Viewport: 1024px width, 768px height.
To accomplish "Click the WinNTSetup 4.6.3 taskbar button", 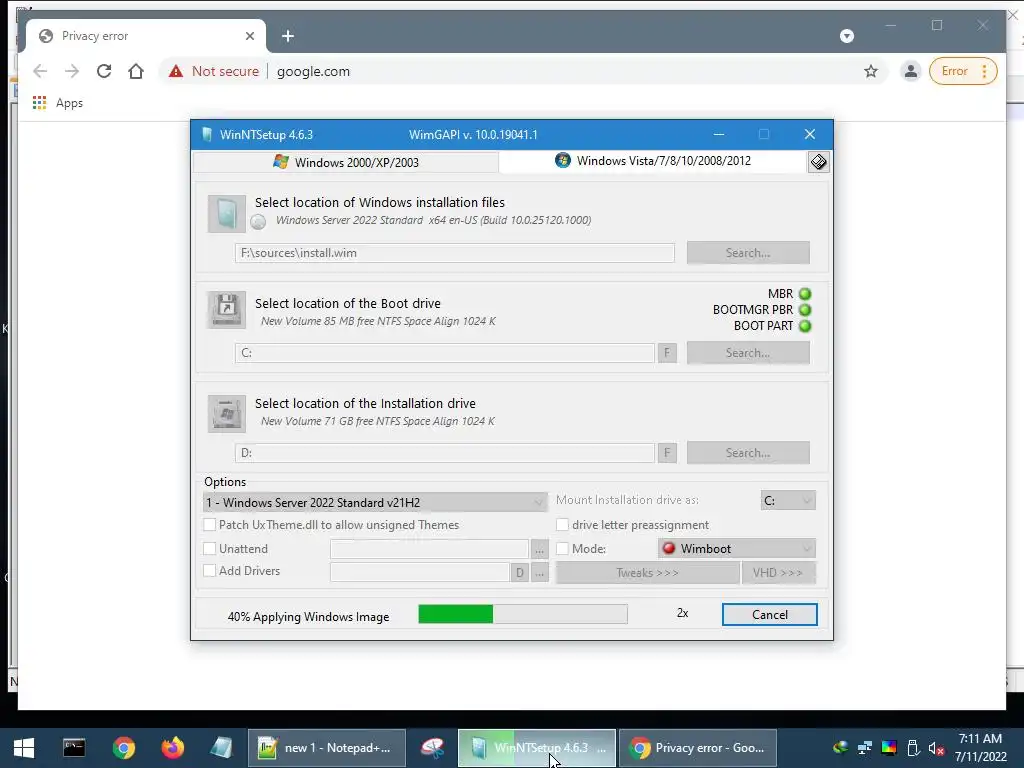I will tap(537, 748).
